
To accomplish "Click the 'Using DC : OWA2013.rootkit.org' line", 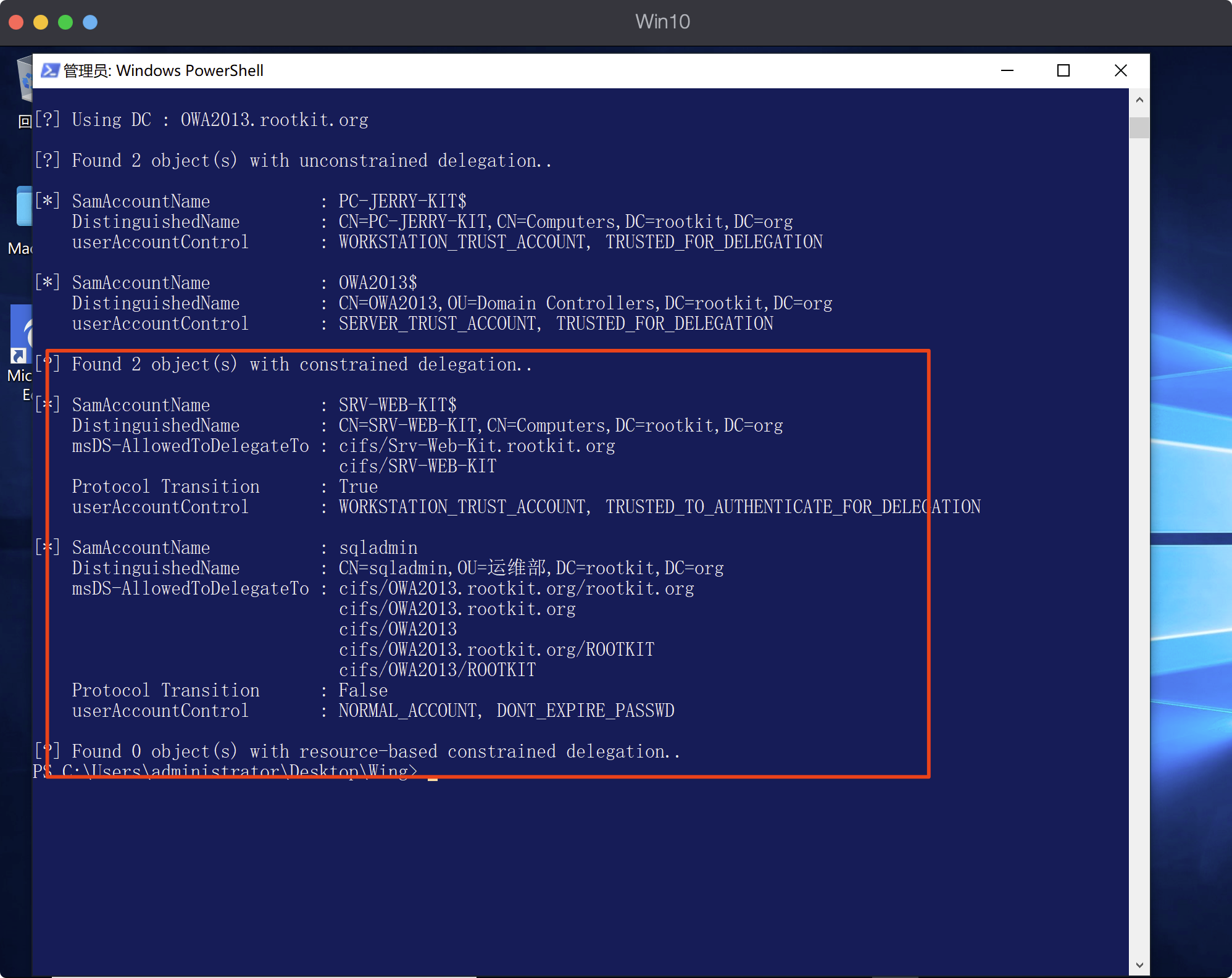I will tap(220, 120).
